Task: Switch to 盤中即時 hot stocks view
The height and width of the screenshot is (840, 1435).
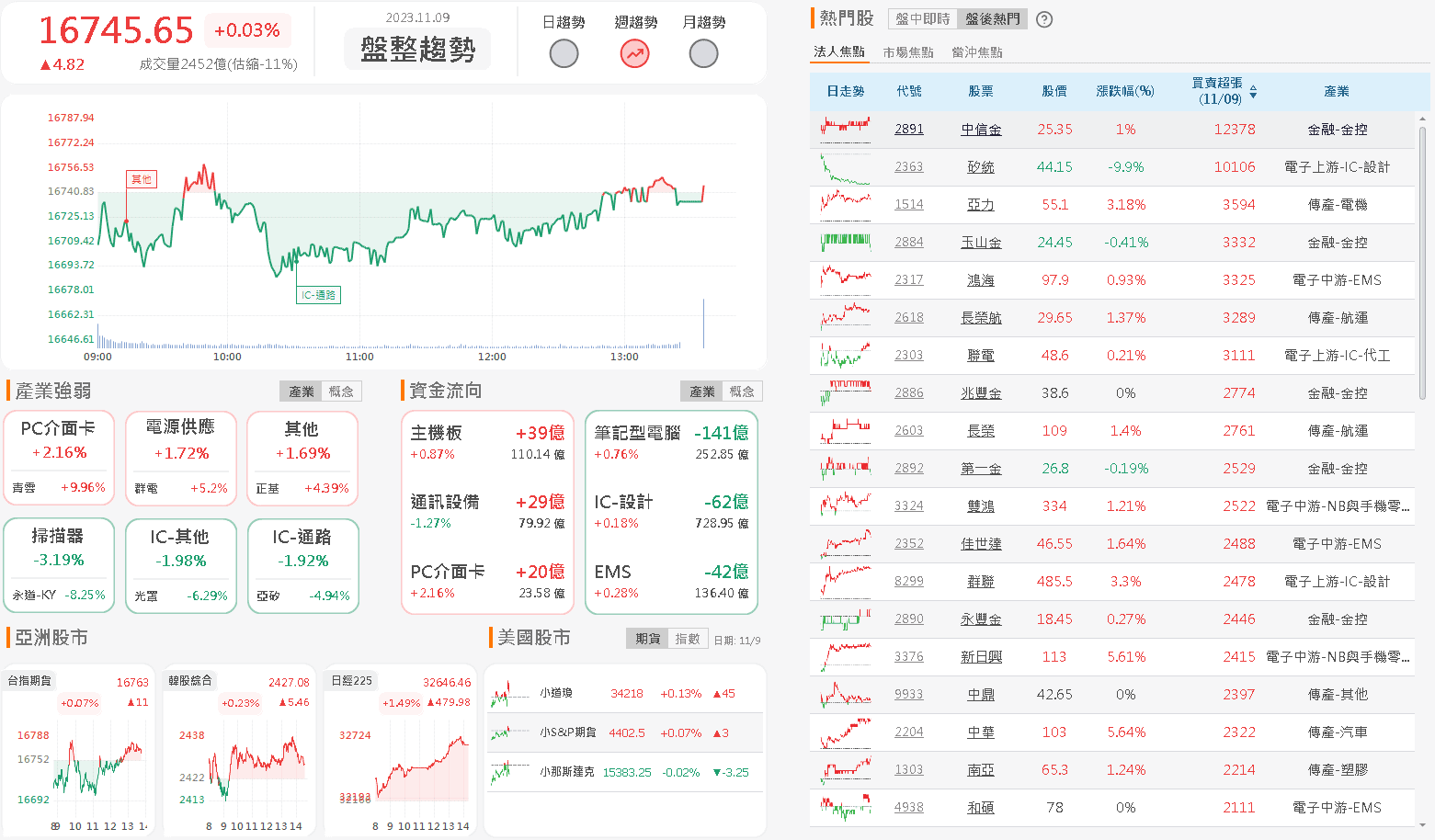Action: [x=923, y=19]
